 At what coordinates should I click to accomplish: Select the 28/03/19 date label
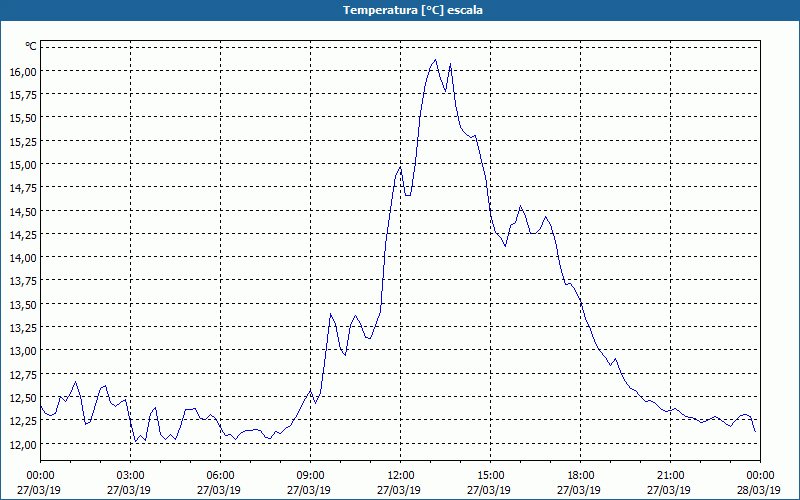coord(760,490)
